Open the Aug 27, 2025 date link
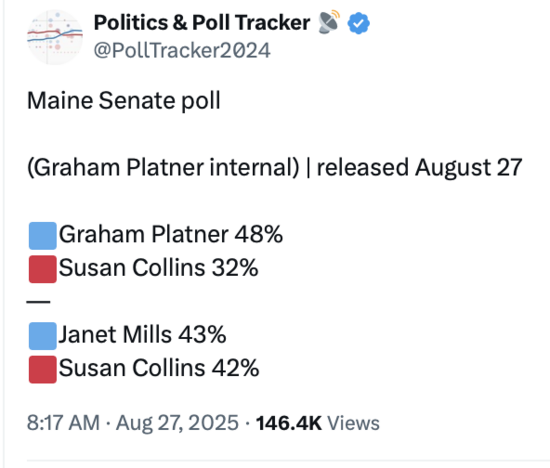This screenshot has height=468, width=550. (177, 423)
